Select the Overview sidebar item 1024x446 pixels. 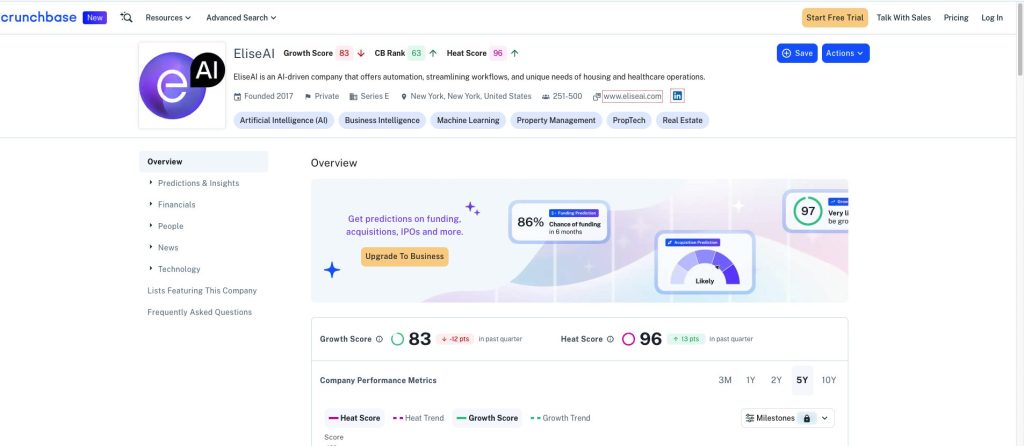click(203, 161)
